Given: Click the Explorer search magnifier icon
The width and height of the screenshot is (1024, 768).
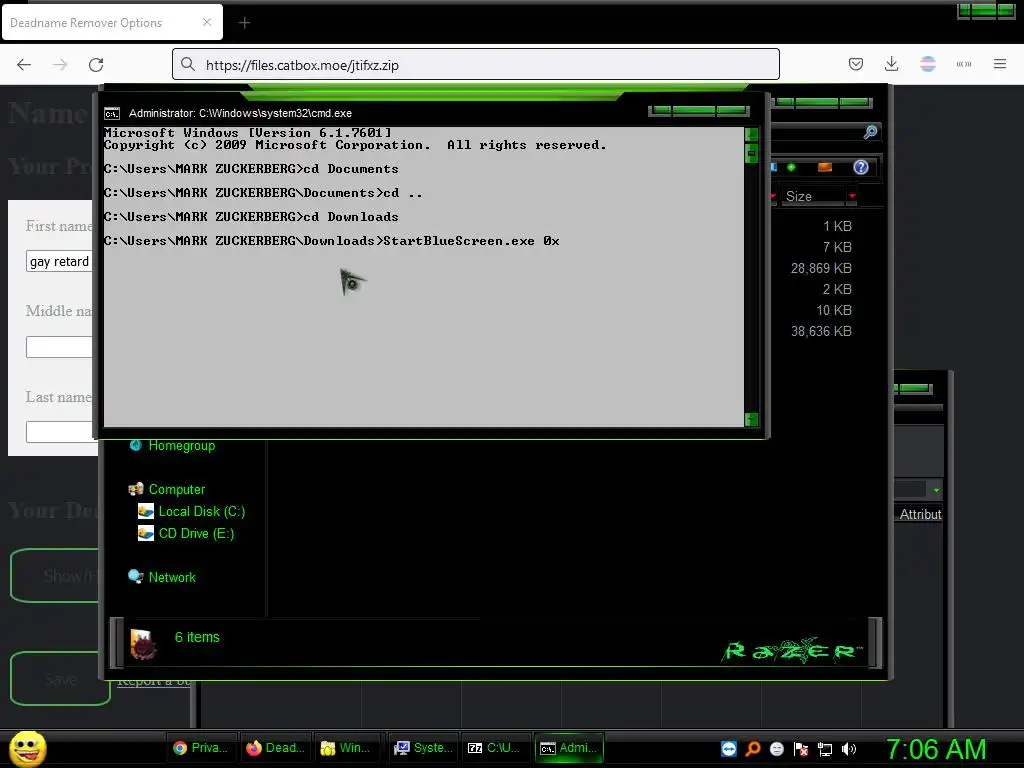Looking at the screenshot, I should pos(870,133).
